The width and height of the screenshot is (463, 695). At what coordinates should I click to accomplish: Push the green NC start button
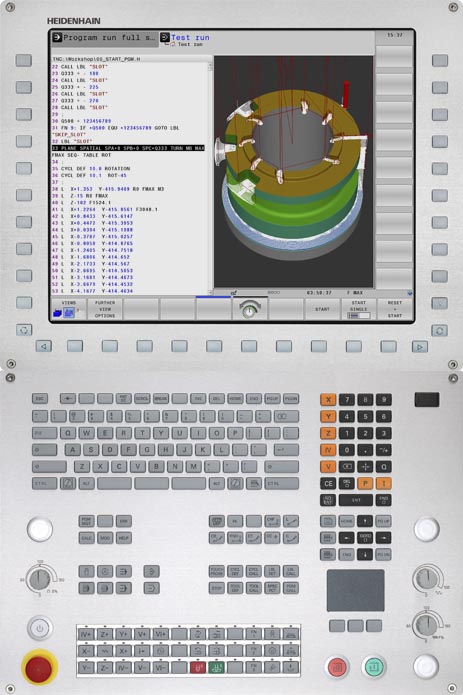point(374,667)
